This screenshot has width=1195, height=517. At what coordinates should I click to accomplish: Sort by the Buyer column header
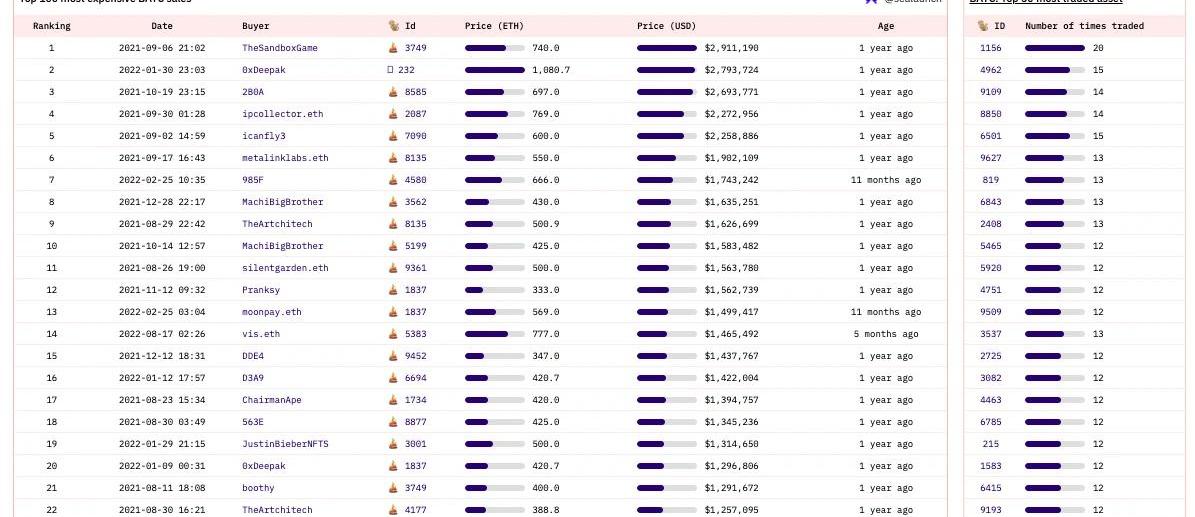pos(255,26)
